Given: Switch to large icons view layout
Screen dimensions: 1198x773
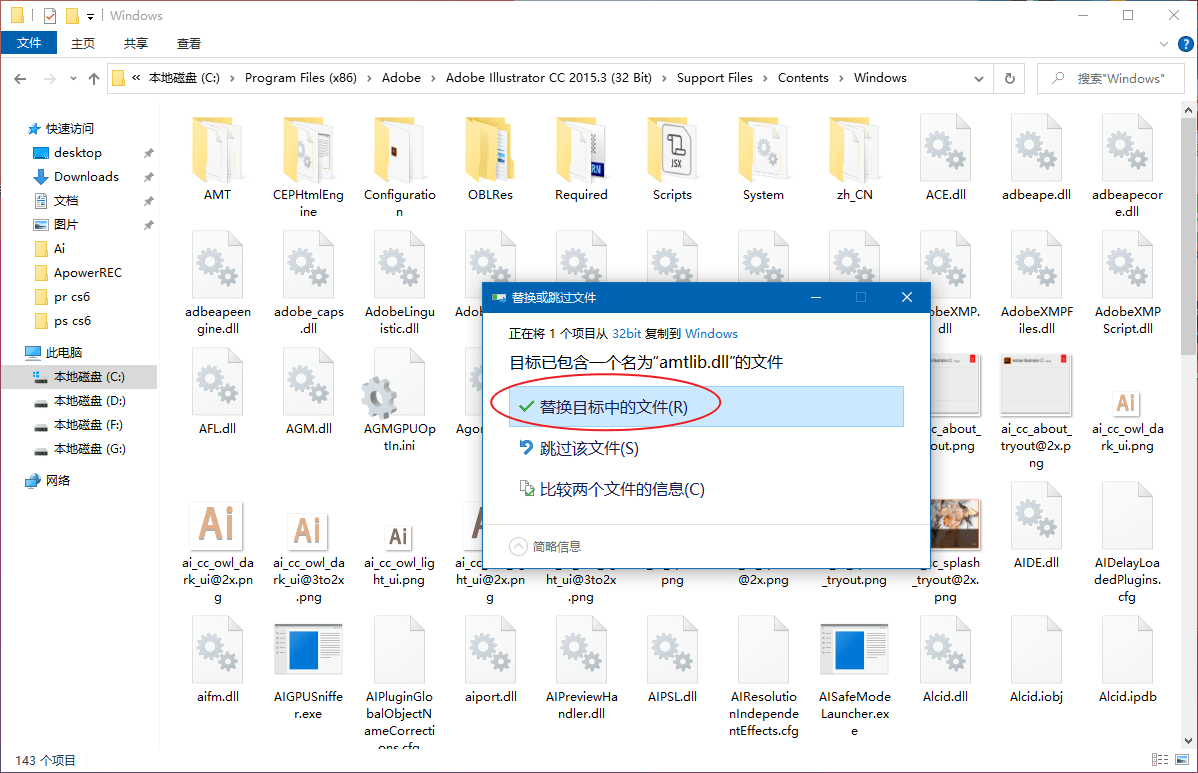Looking at the screenshot, I should (1183, 759).
